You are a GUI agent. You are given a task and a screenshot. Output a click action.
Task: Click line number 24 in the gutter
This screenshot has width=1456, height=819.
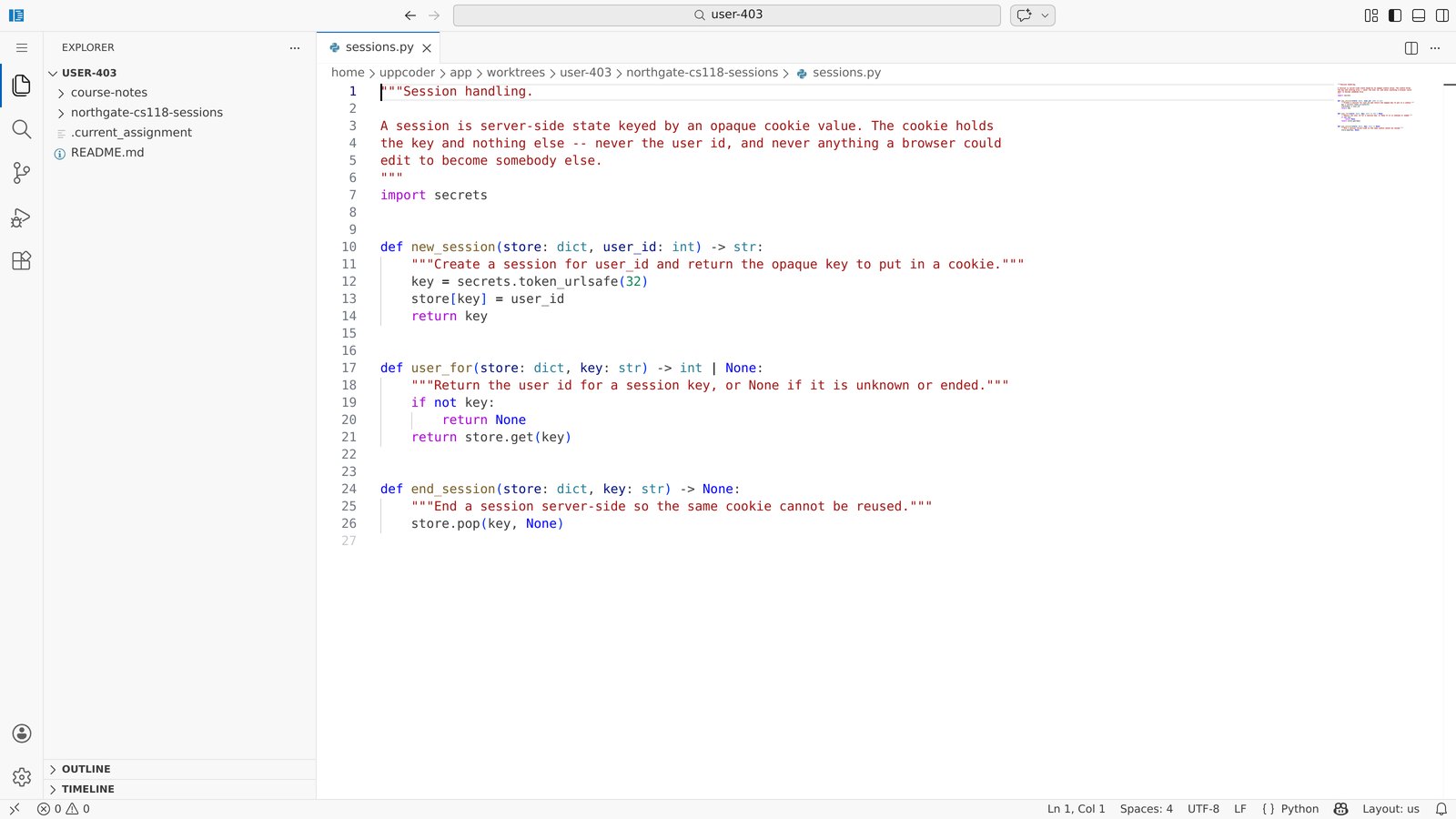point(349,489)
